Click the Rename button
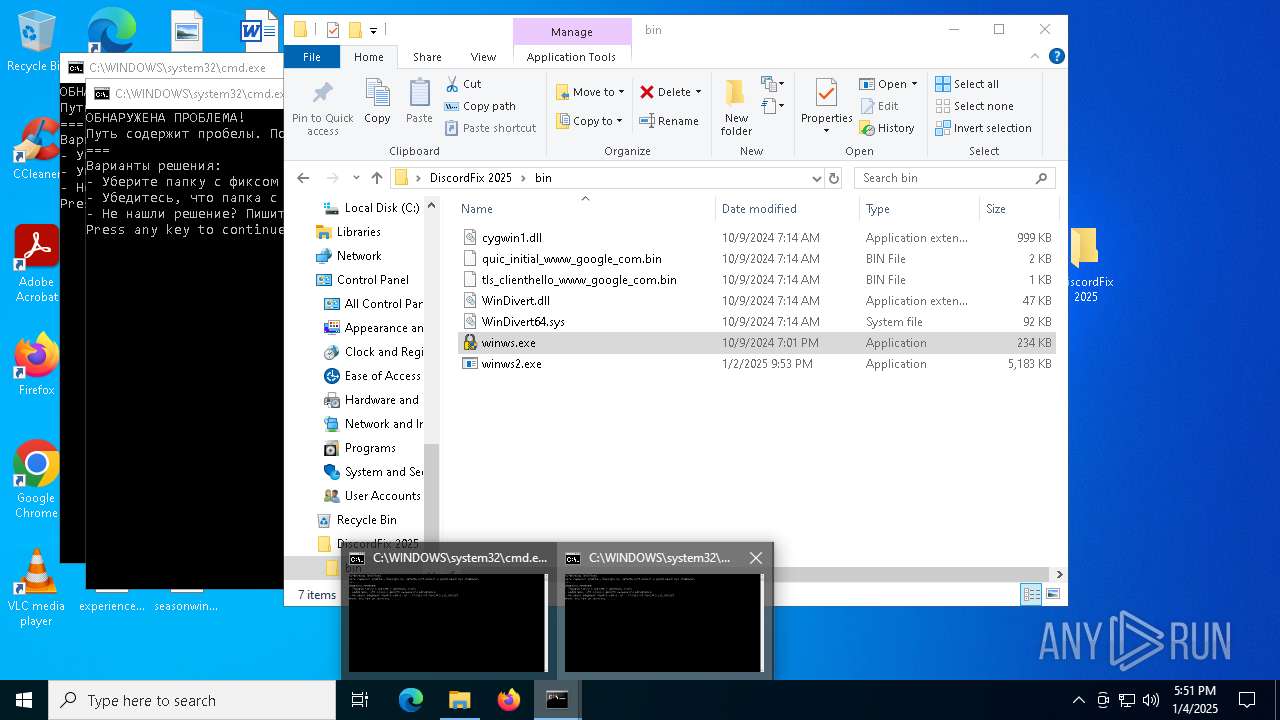 pos(669,121)
